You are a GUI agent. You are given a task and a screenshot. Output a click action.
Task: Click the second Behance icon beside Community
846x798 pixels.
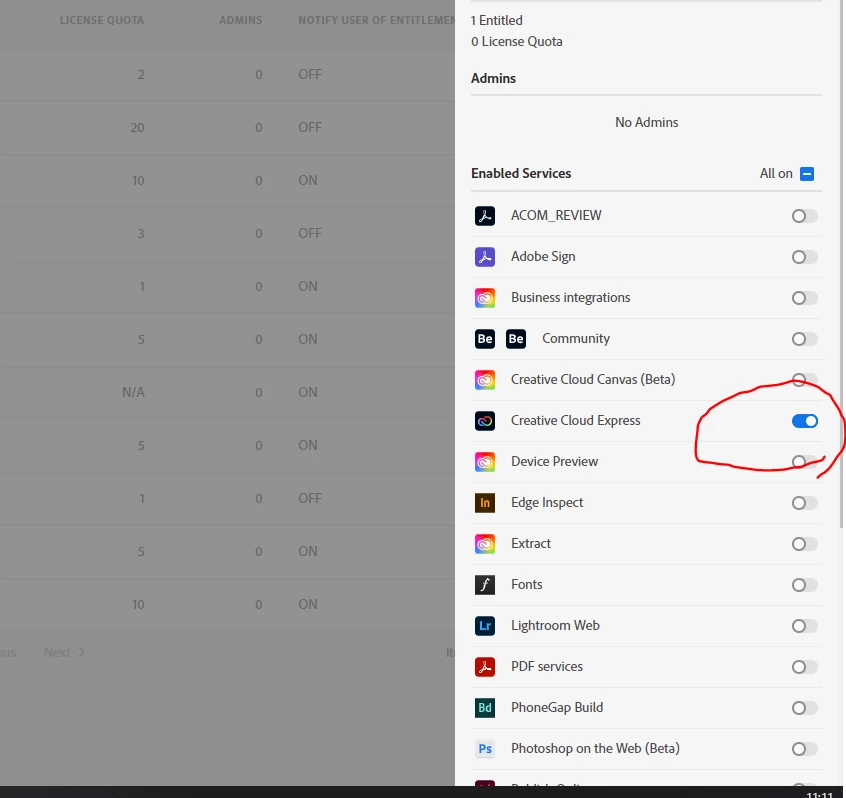click(516, 339)
